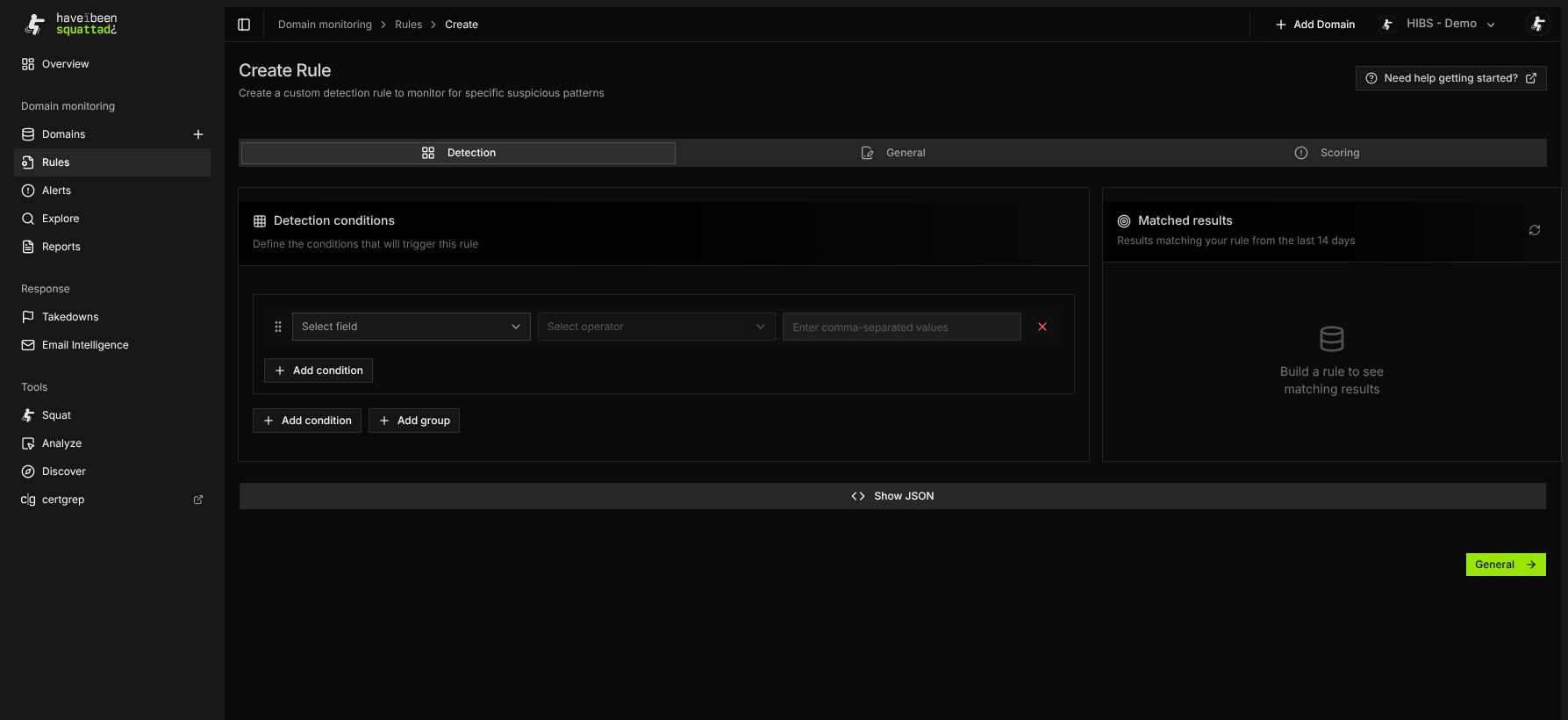Screen dimensions: 1568x720
Task: Switch to the Scoring tab
Action: (1328, 153)
